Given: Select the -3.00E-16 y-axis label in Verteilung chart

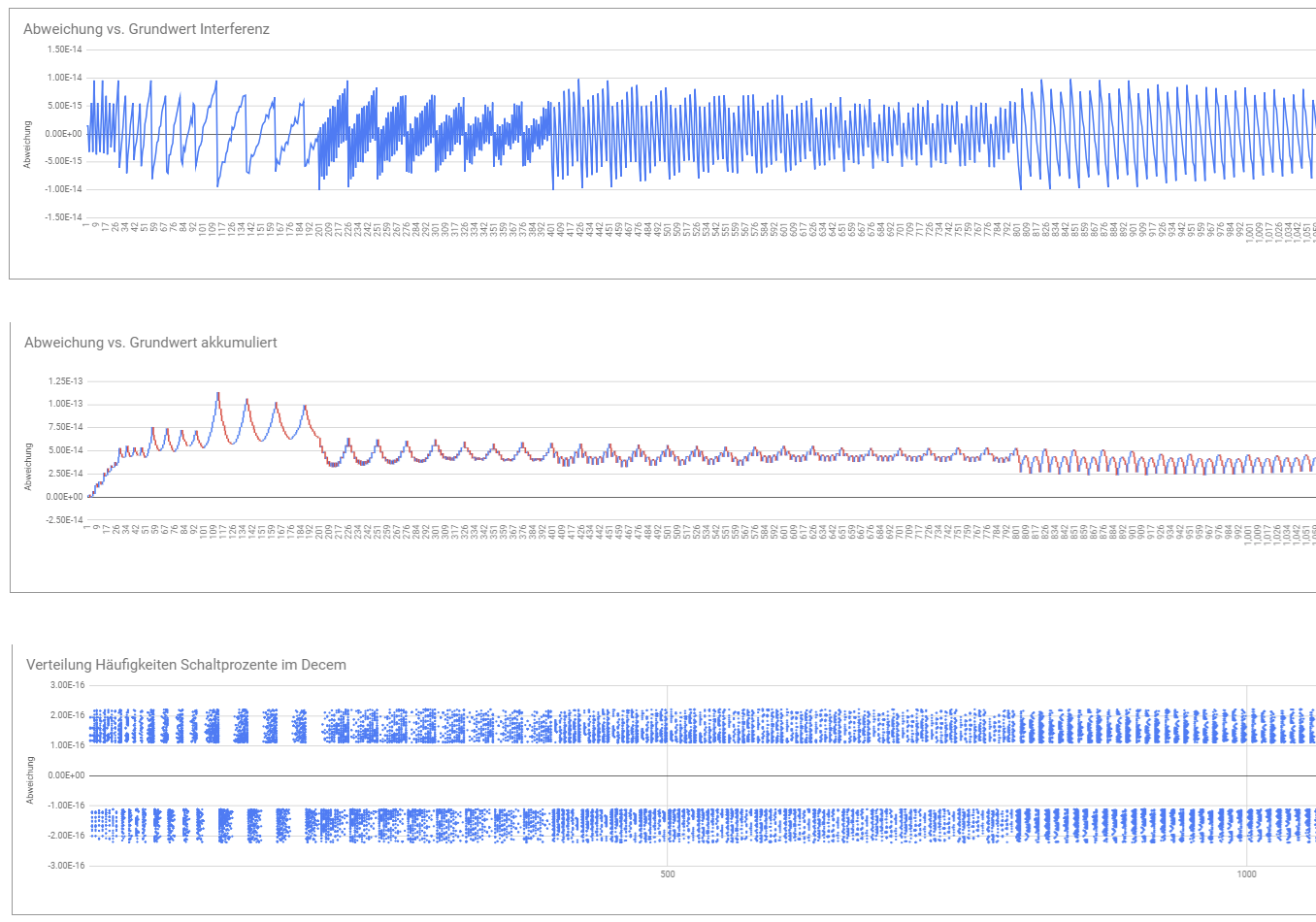Looking at the screenshot, I should click(x=66, y=866).
